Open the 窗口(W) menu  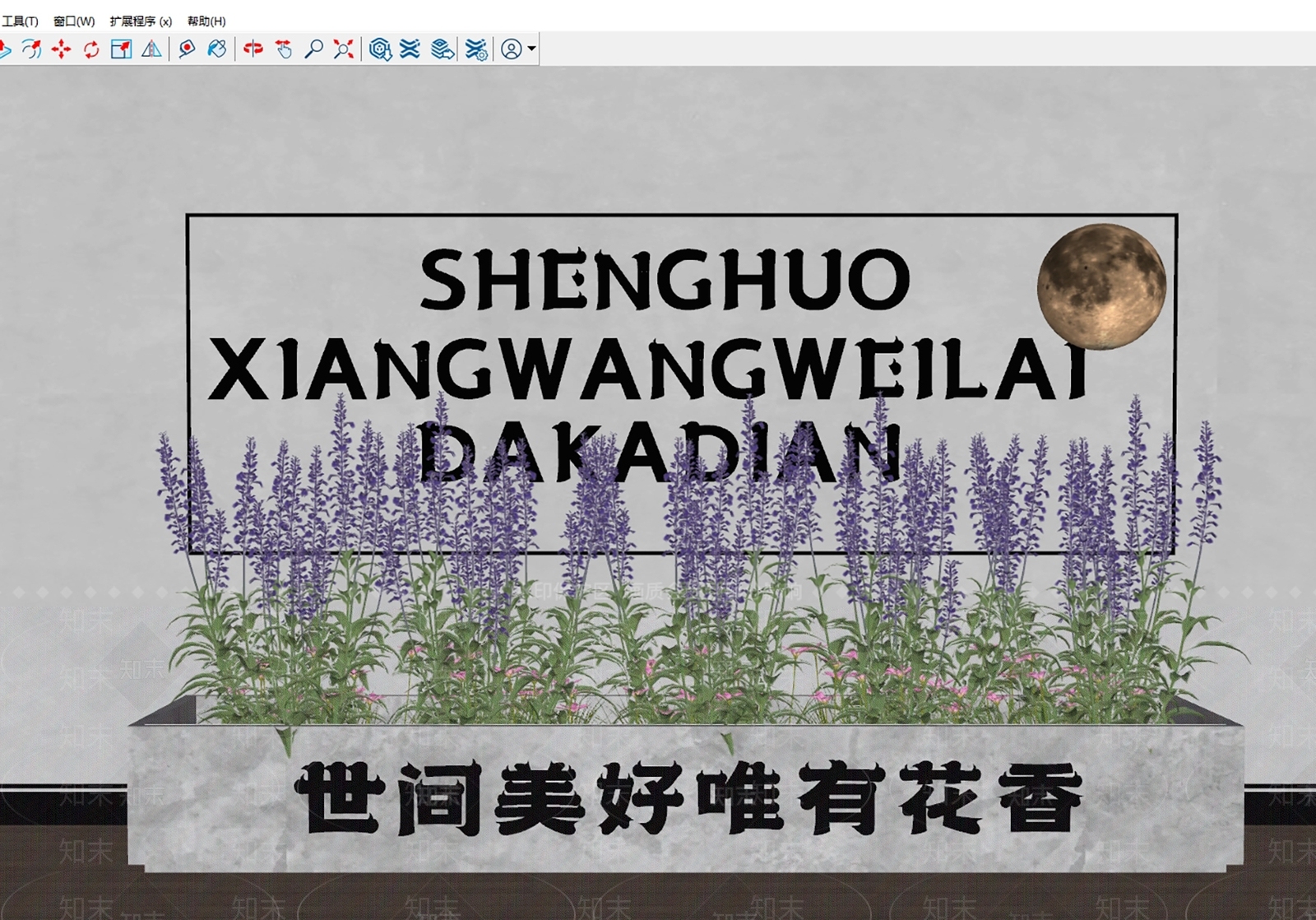[74, 21]
